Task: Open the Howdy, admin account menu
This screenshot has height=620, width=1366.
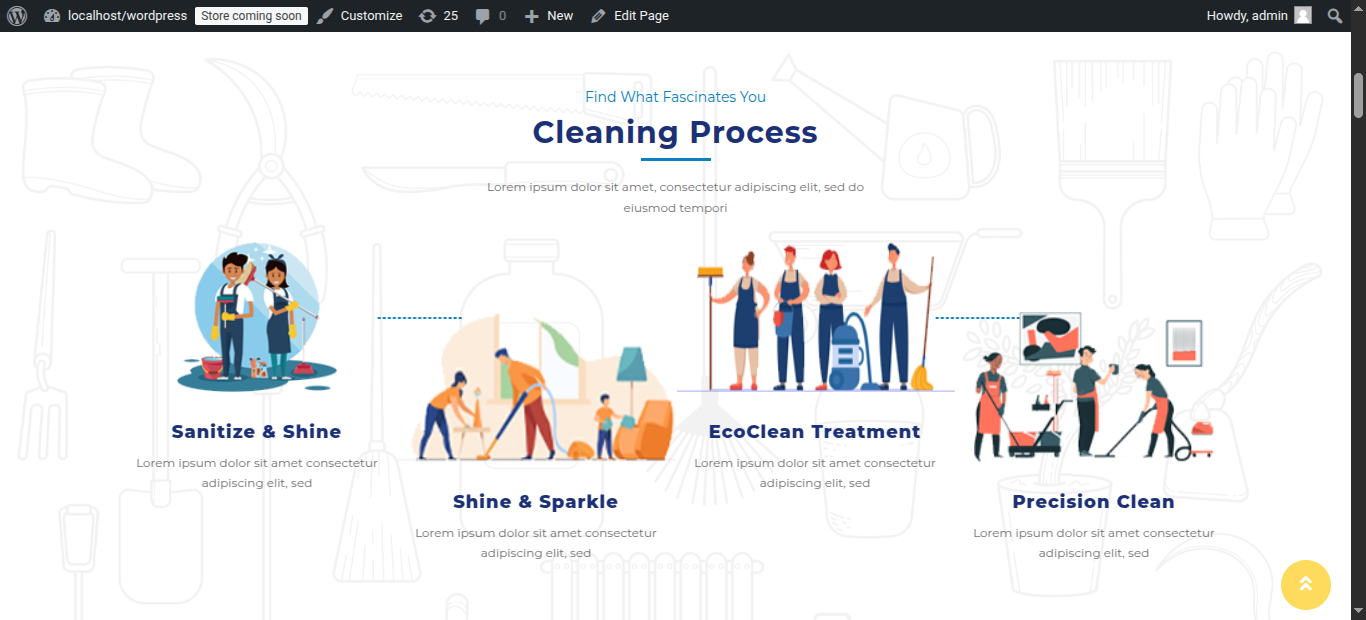Action: tap(1247, 16)
